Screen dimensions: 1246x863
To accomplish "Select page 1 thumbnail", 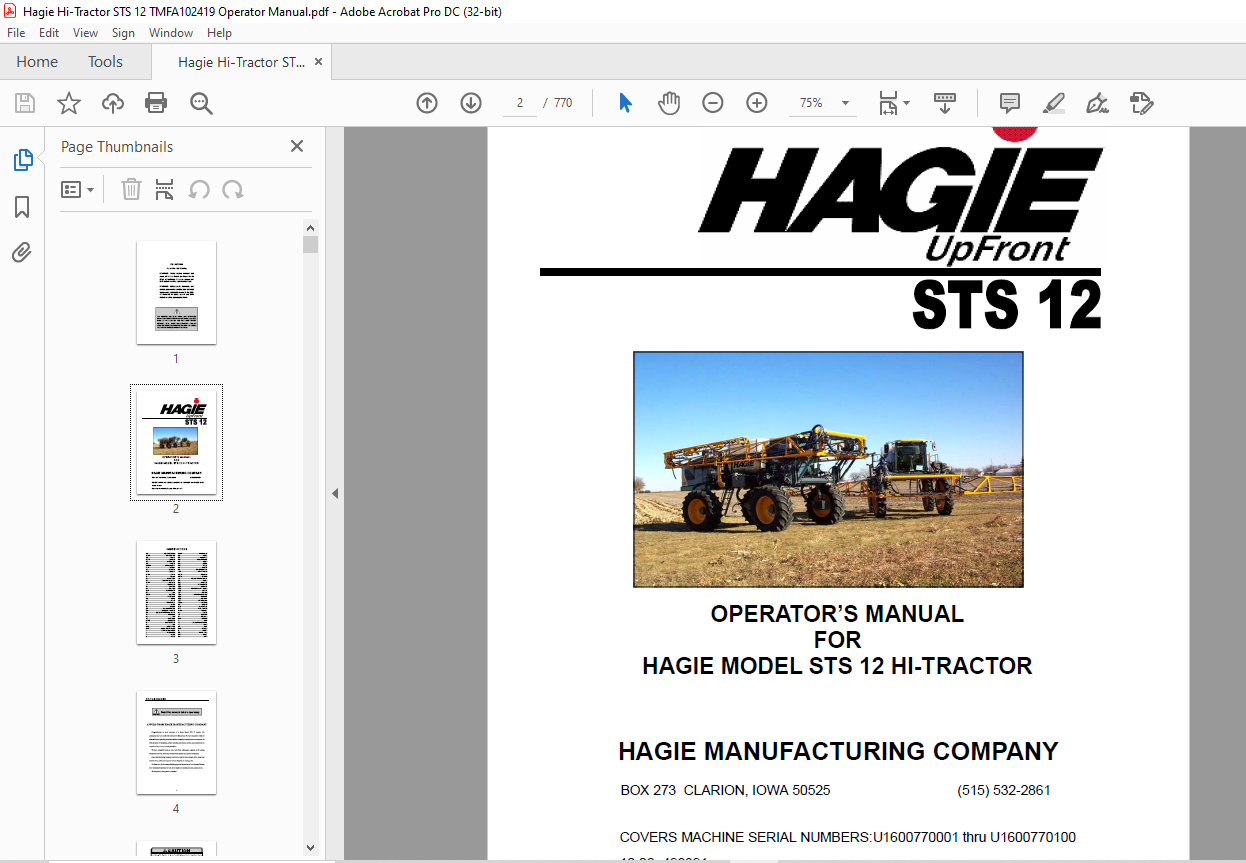I will tap(176, 292).
